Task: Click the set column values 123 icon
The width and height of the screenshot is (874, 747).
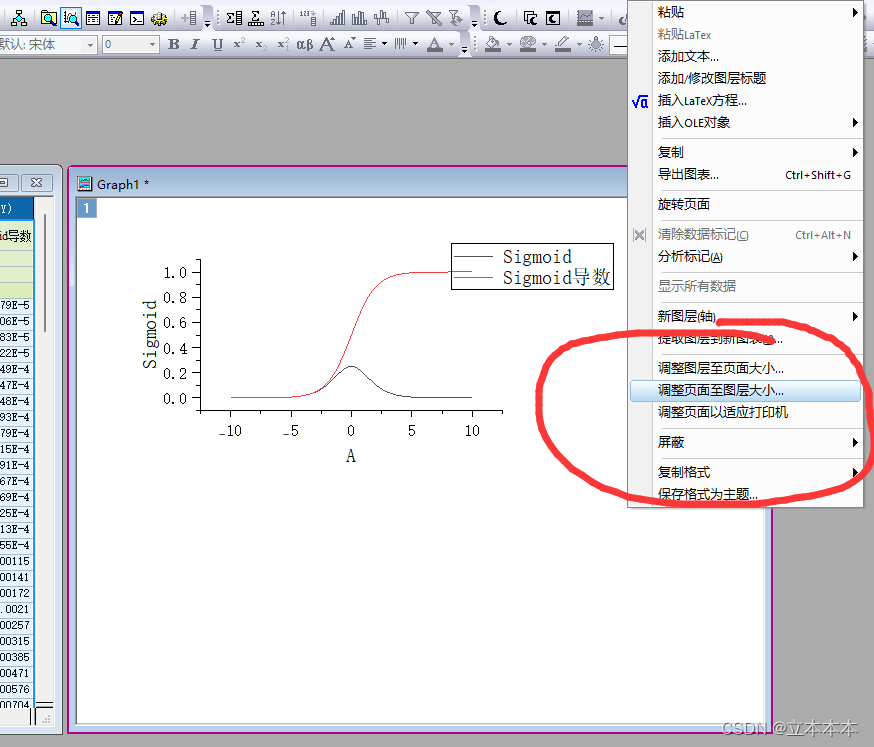Action: [308, 18]
